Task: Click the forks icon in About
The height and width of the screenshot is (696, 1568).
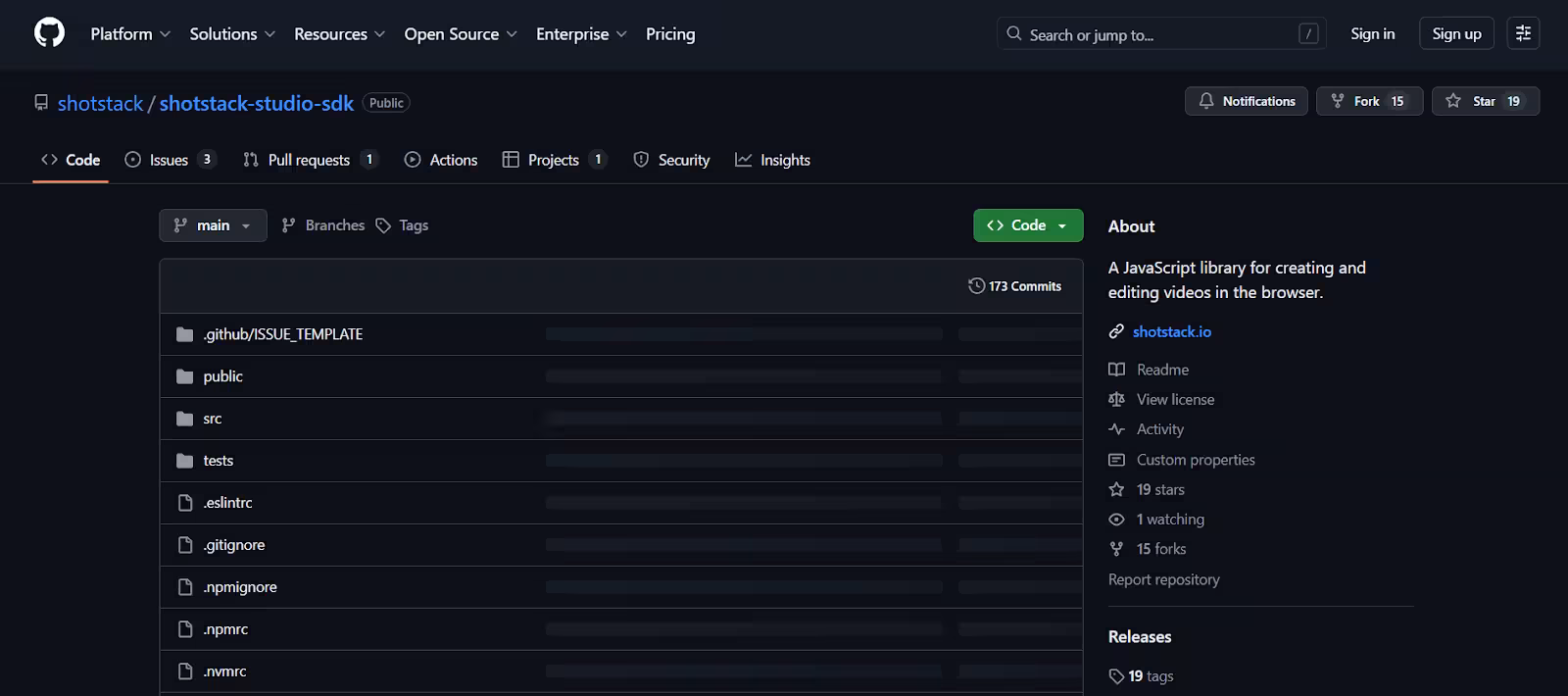Action: pos(1116,549)
